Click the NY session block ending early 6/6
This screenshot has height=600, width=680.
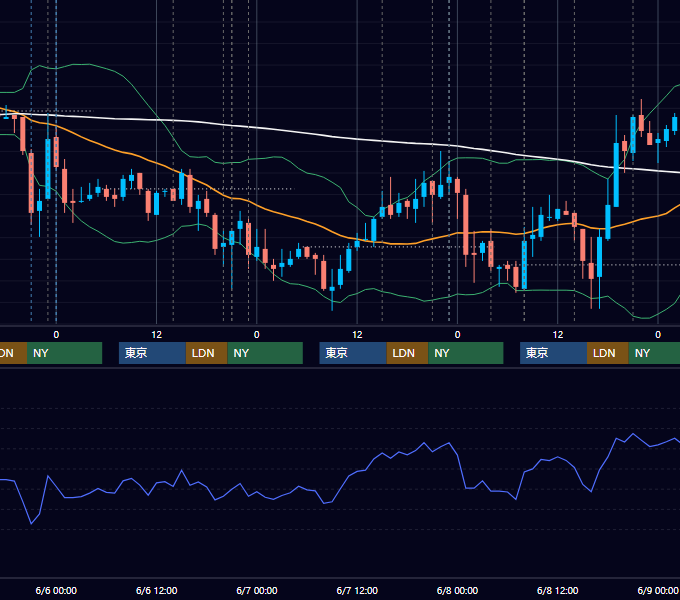[64, 353]
